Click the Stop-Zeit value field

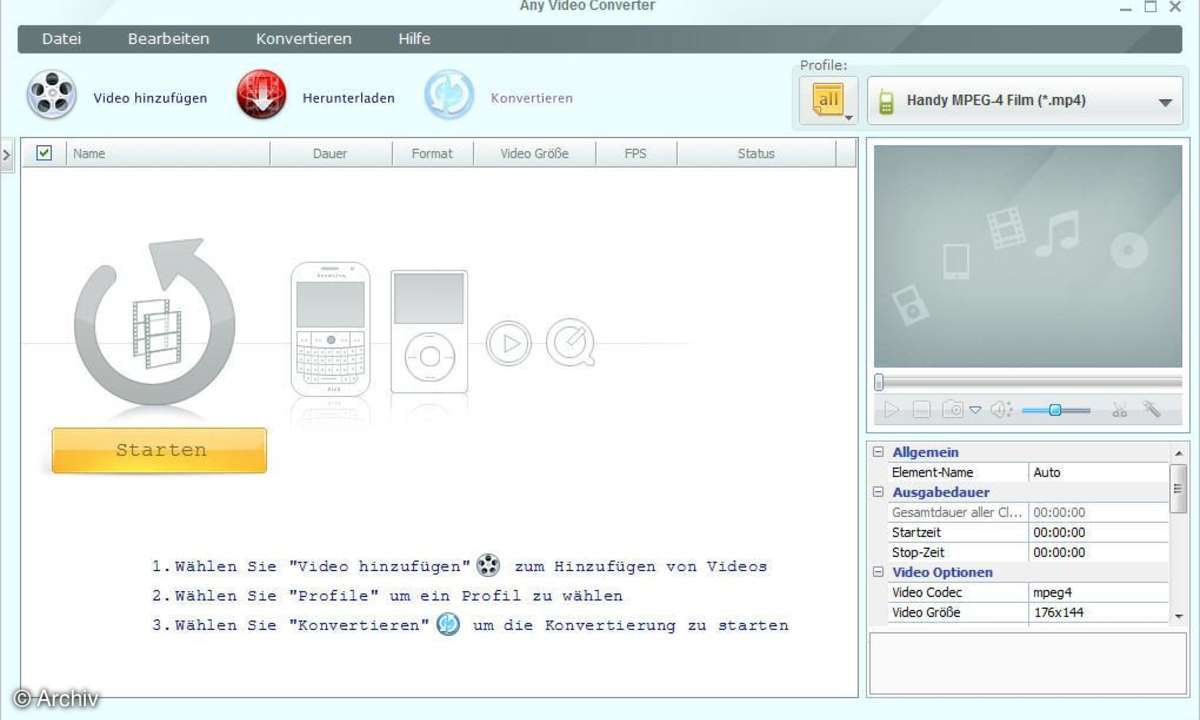tap(1098, 552)
